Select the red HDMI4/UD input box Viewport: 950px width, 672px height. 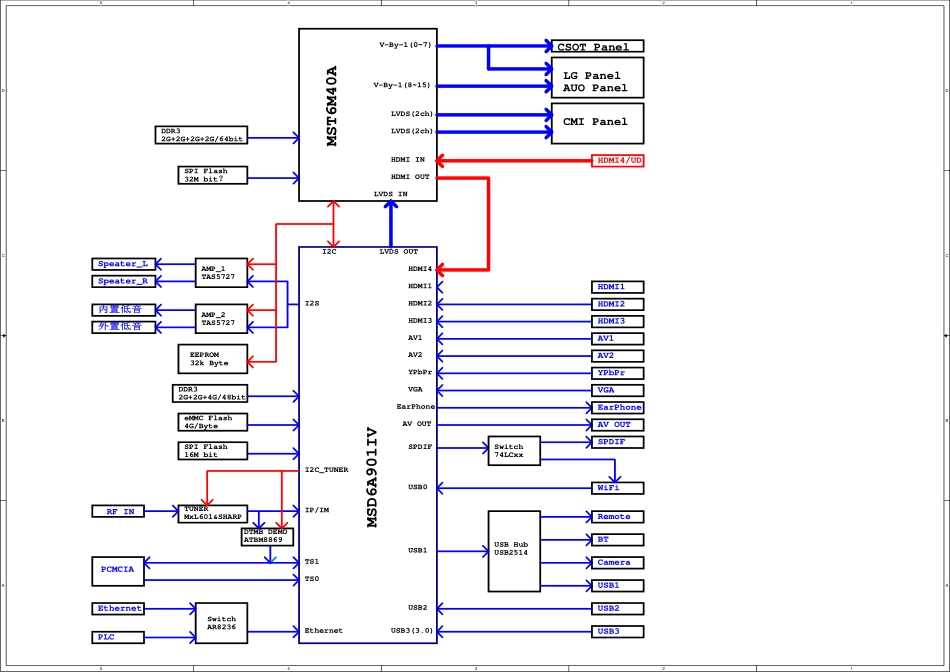coord(619,160)
